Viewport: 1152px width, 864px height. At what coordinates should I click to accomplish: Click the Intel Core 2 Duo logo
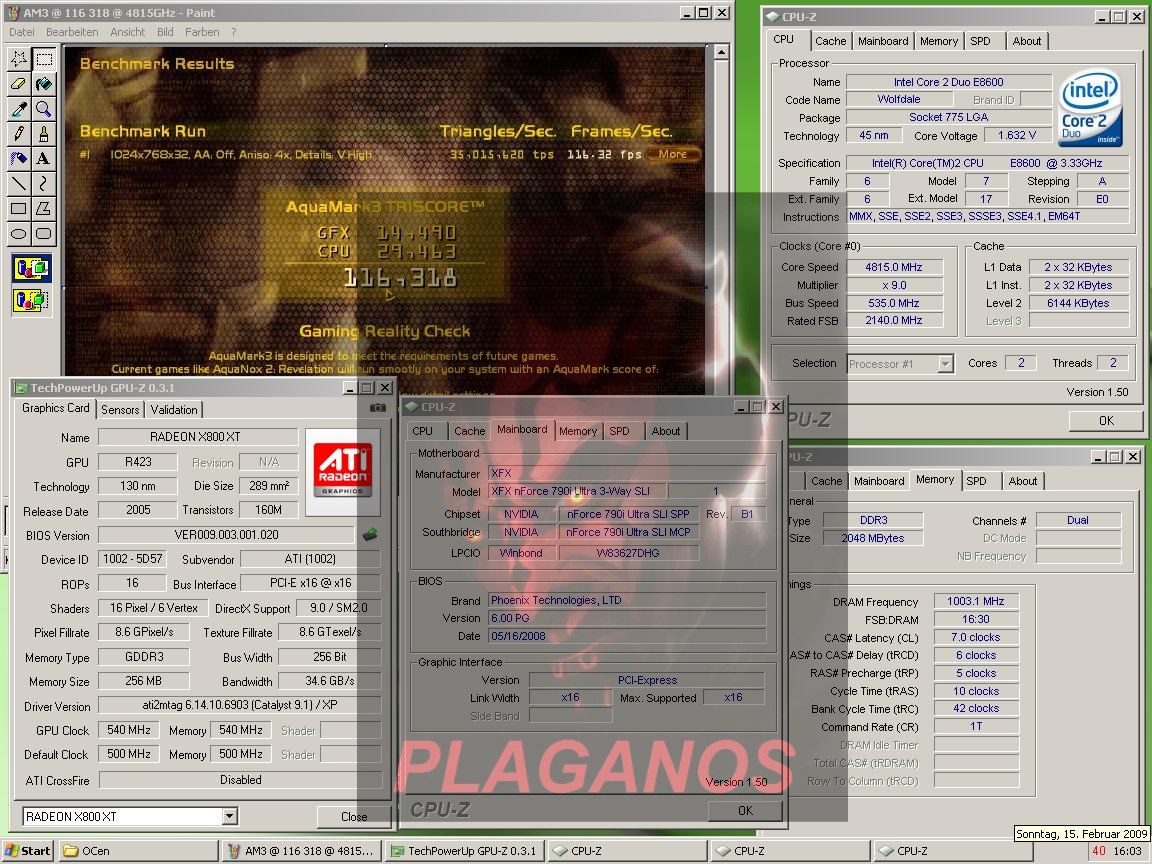(1090, 108)
